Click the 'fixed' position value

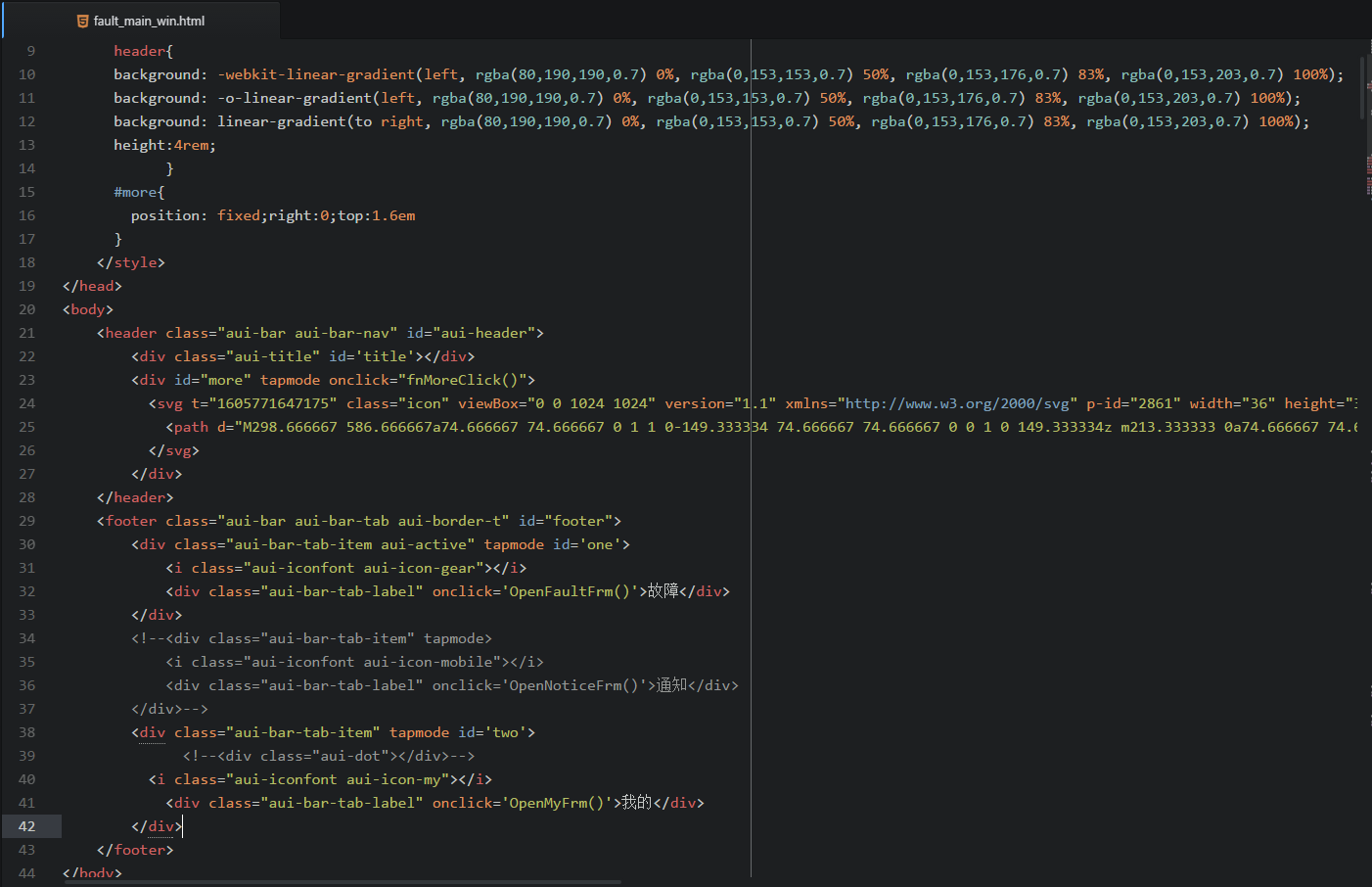[239, 215]
